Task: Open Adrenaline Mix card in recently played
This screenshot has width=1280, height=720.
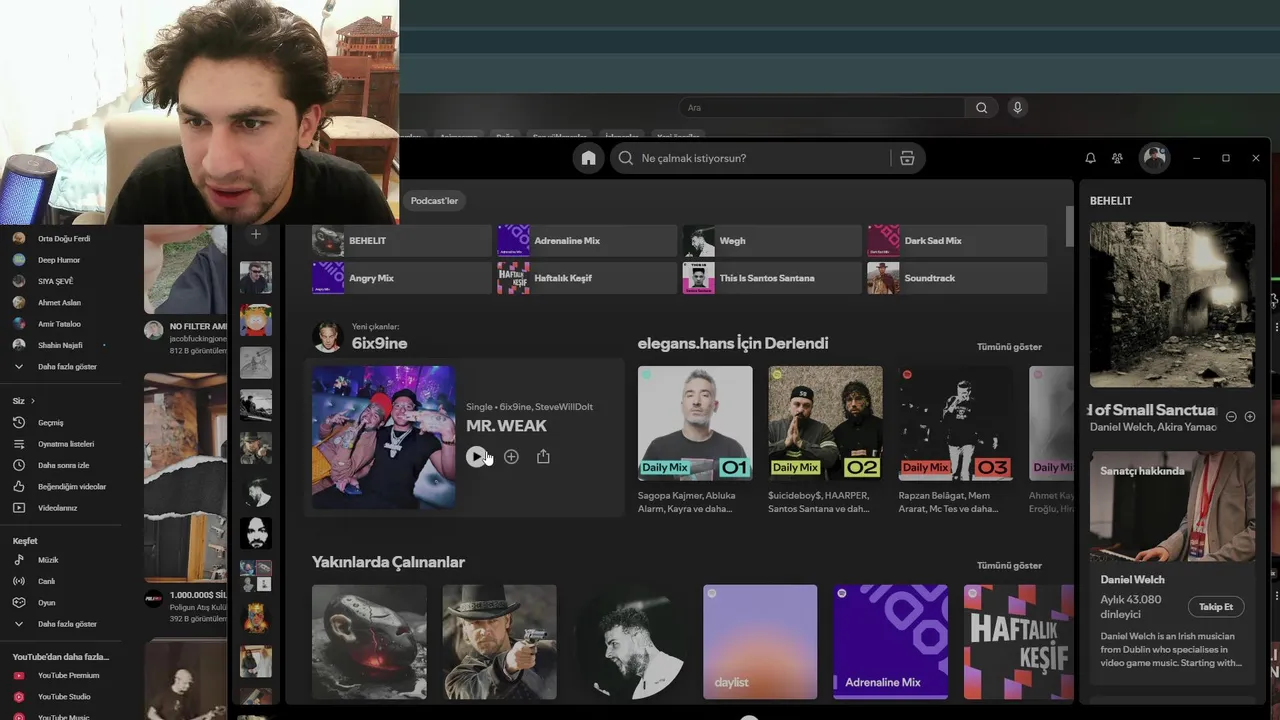Action: (x=890, y=642)
